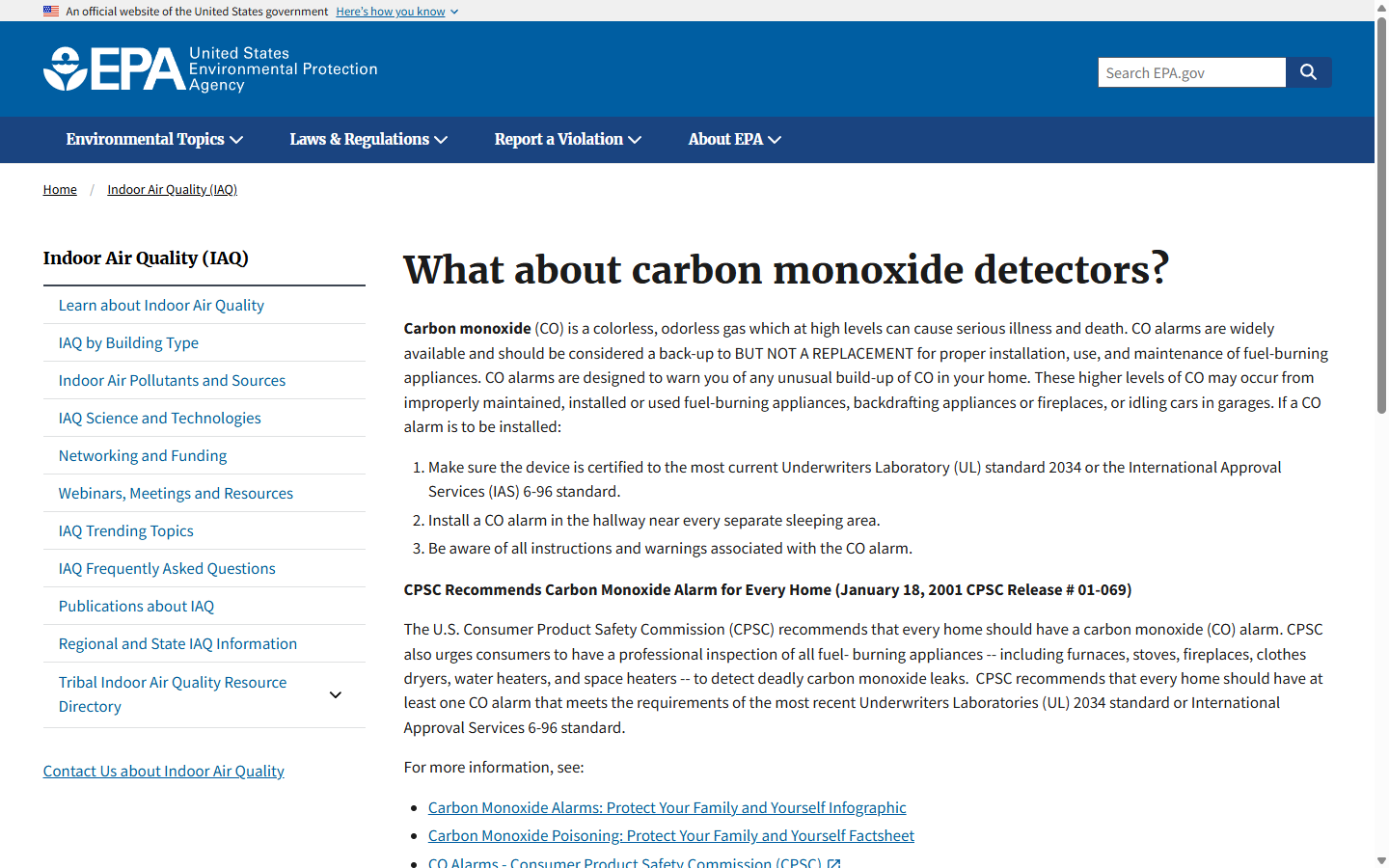Open the Laws & Regulations menu
The height and width of the screenshot is (868, 1389).
[368, 140]
